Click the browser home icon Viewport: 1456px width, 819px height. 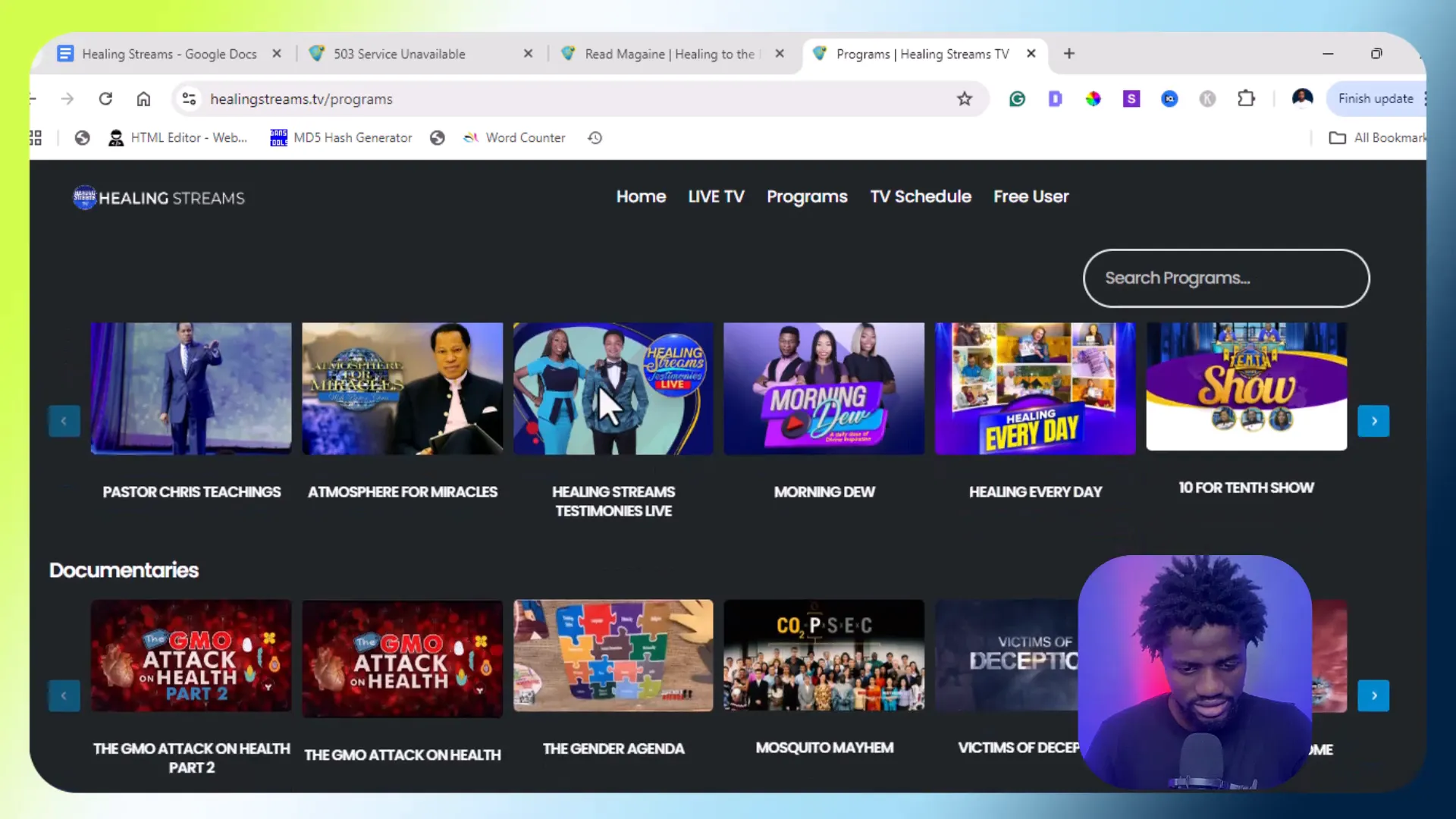click(x=143, y=99)
